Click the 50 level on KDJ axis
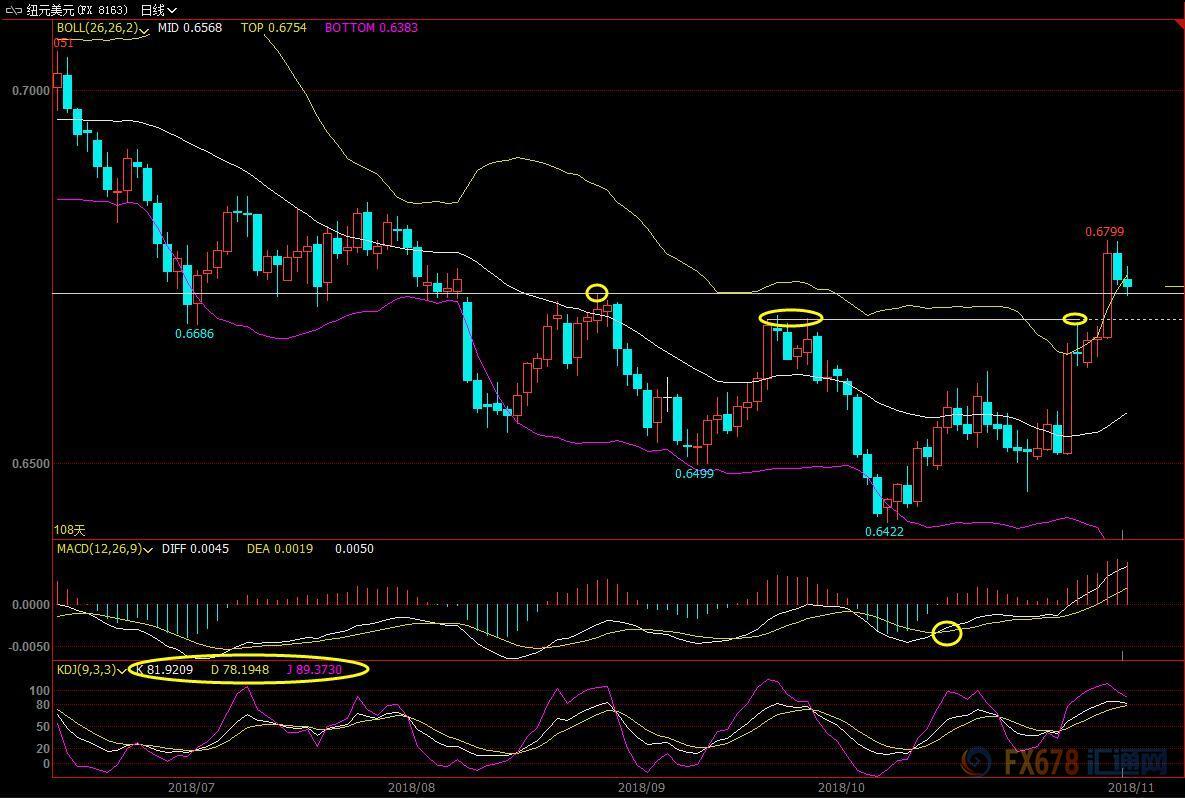This screenshot has height=798, width=1185. tap(43, 727)
